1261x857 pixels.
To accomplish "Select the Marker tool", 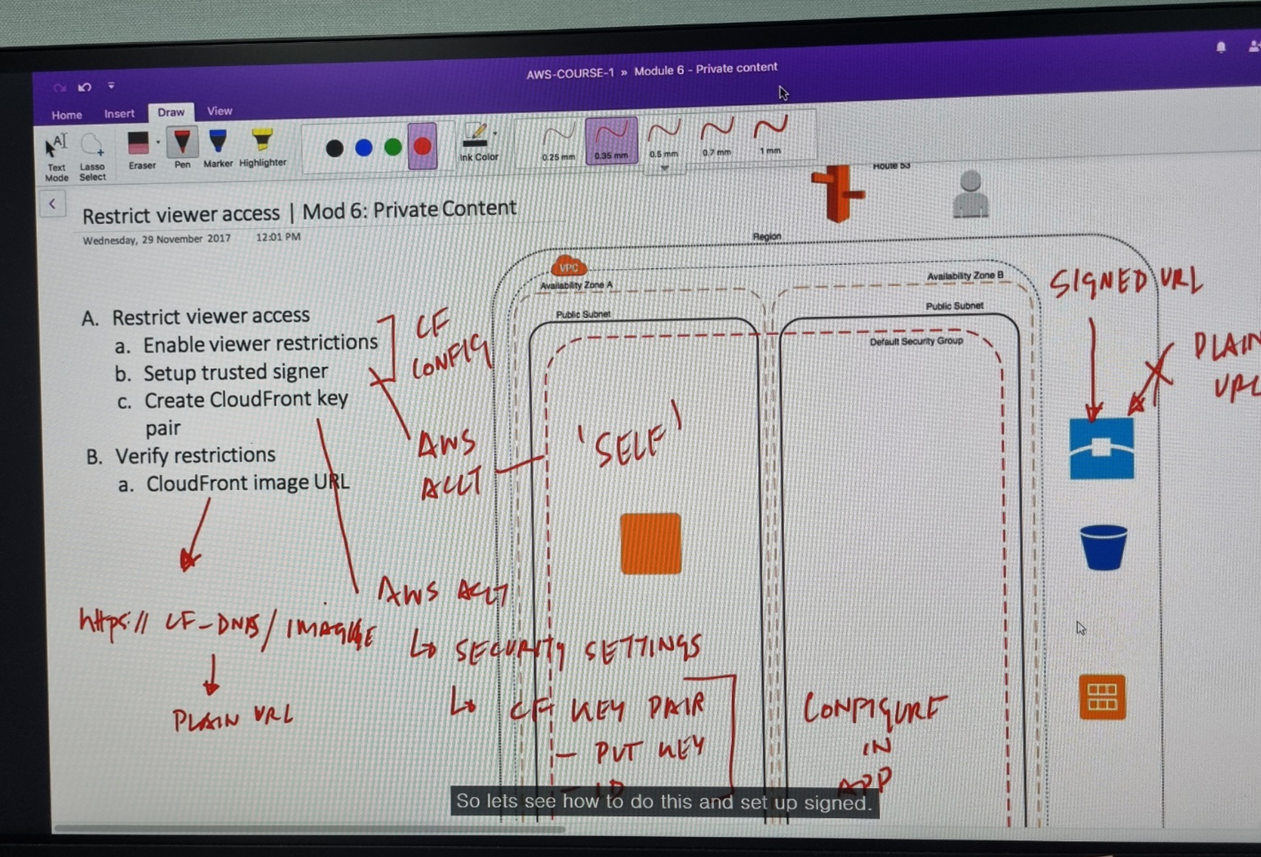I will pyautogui.click(x=217, y=148).
